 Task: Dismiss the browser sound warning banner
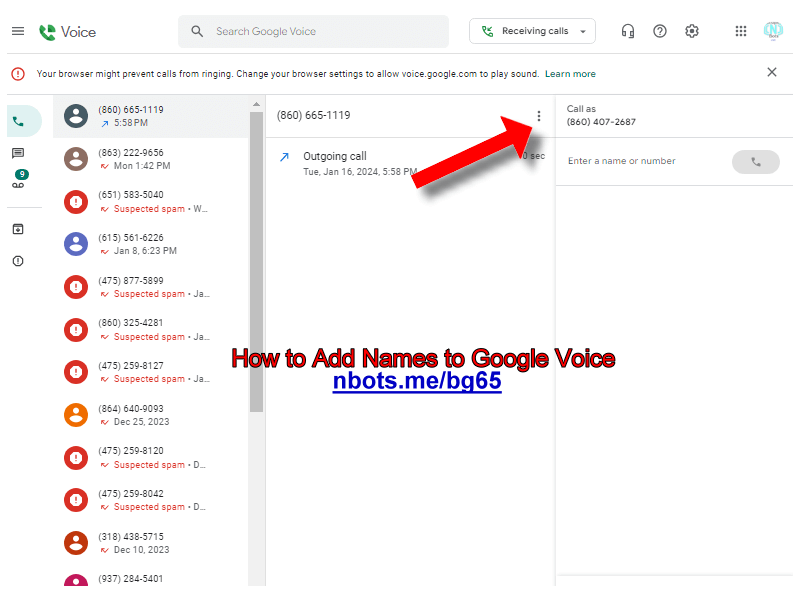point(772,72)
